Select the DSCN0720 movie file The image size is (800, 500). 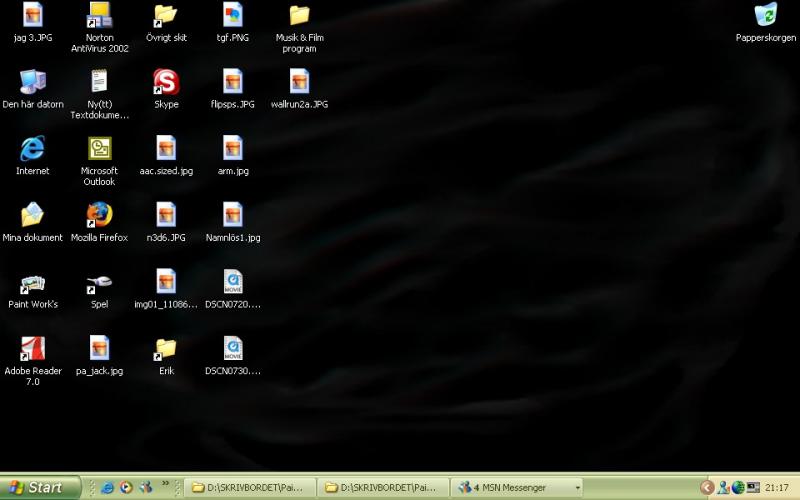coord(233,283)
